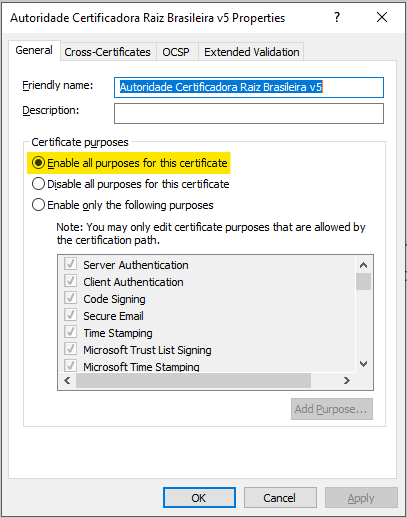Click the OK button
407x518 pixels.
[x=199, y=498]
